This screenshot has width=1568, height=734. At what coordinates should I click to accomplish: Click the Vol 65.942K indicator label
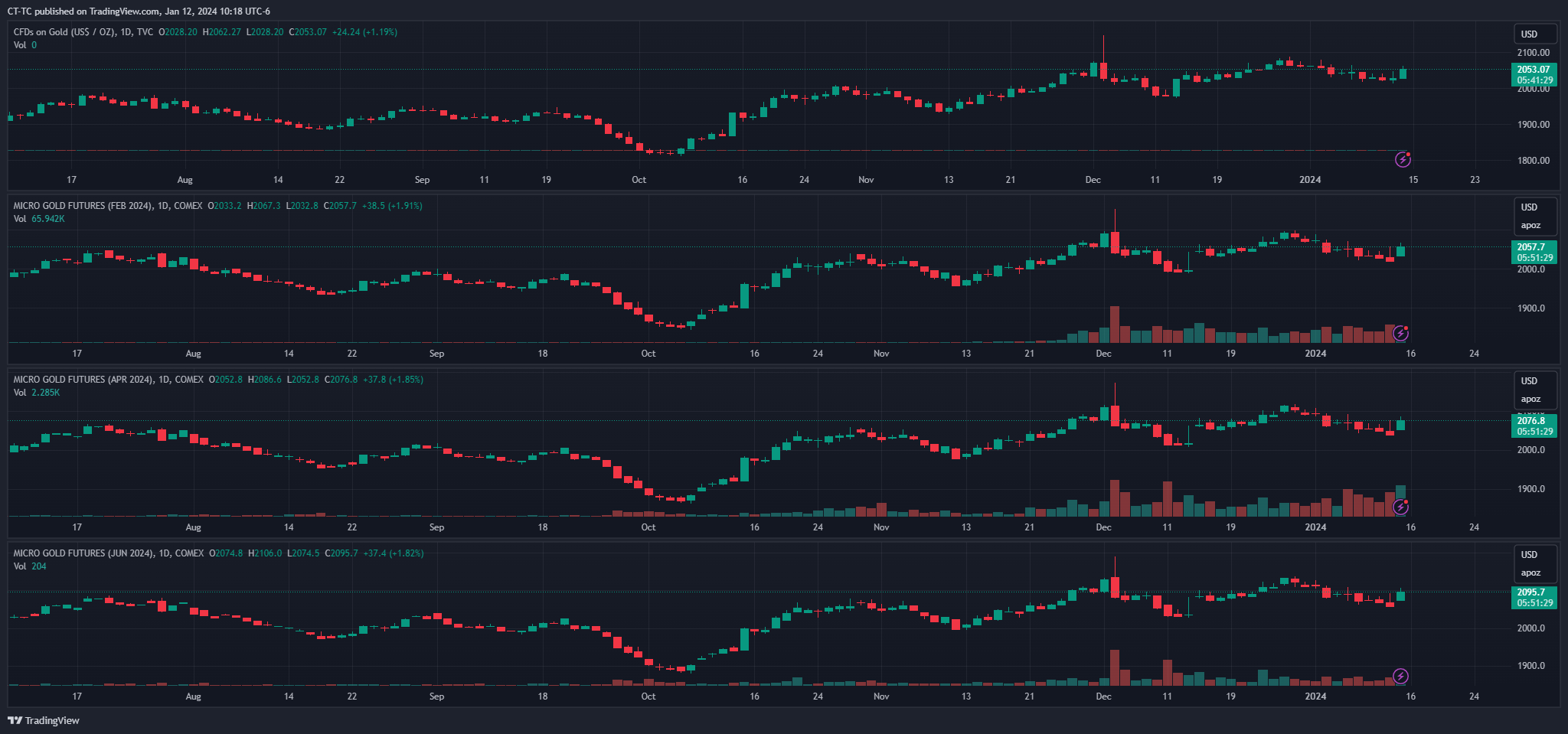[x=39, y=219]
